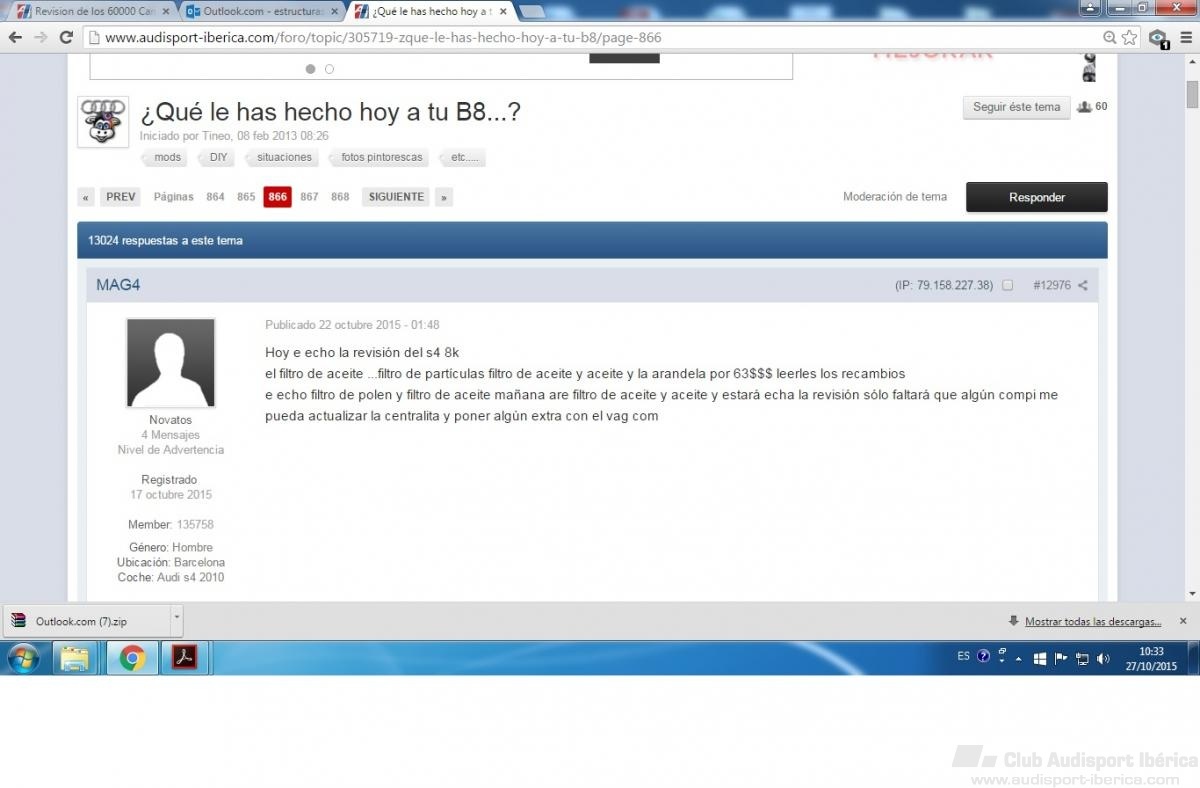Click the ES language indicator
Viewport: 1200px width, 788px height.
963,657
